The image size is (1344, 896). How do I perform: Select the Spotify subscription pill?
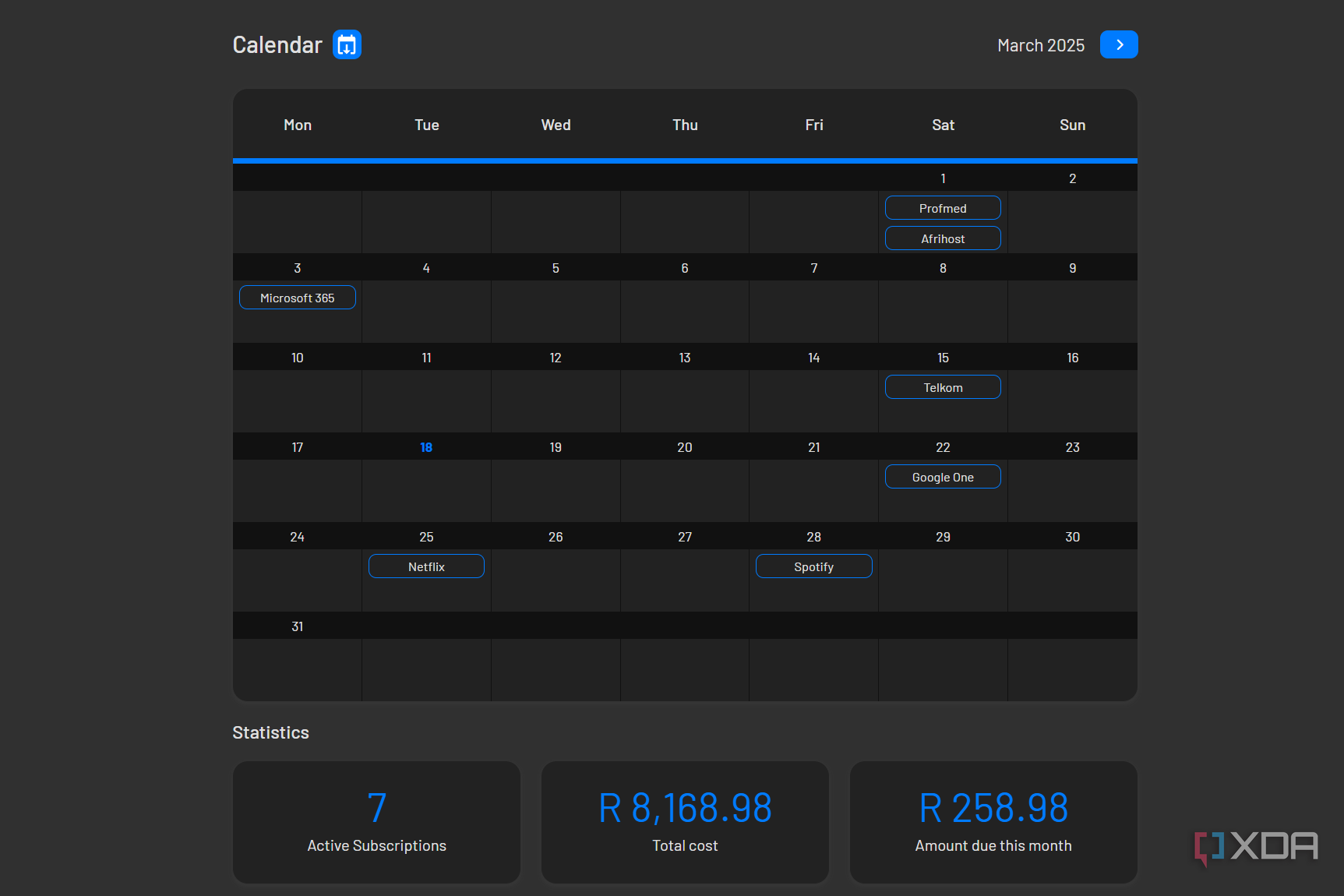click(x=814, y=566)
